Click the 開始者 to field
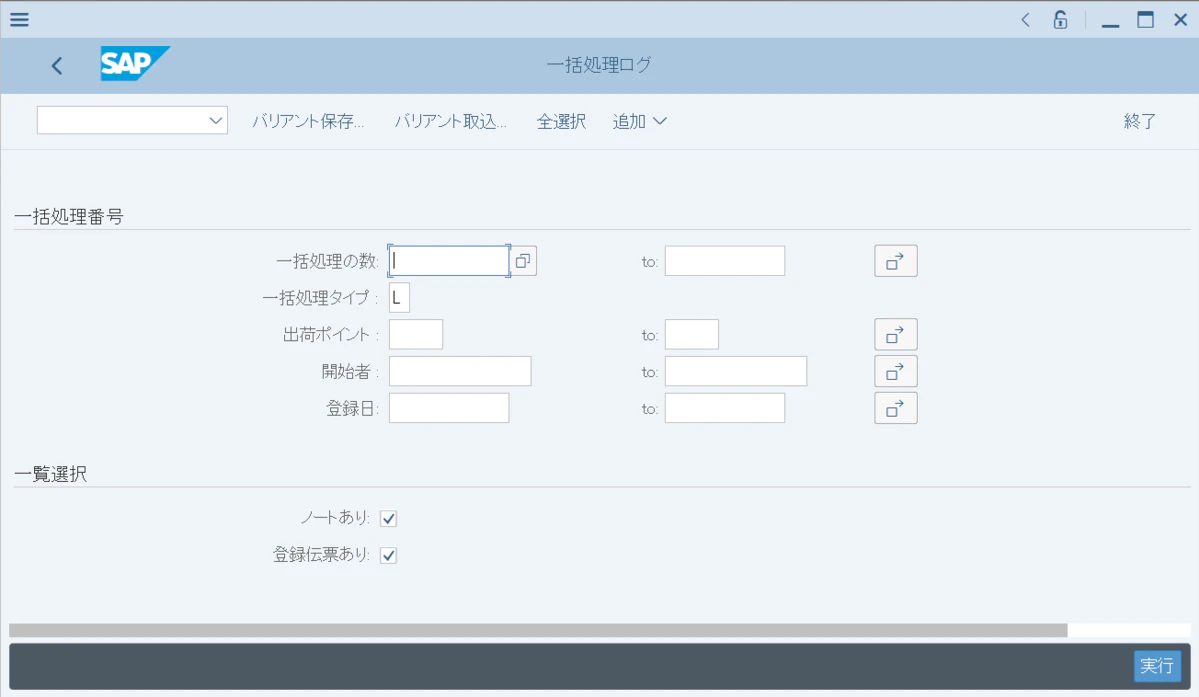Image resolution: width=1199 pixels, height=697 pixels. [x=736, y=371]
